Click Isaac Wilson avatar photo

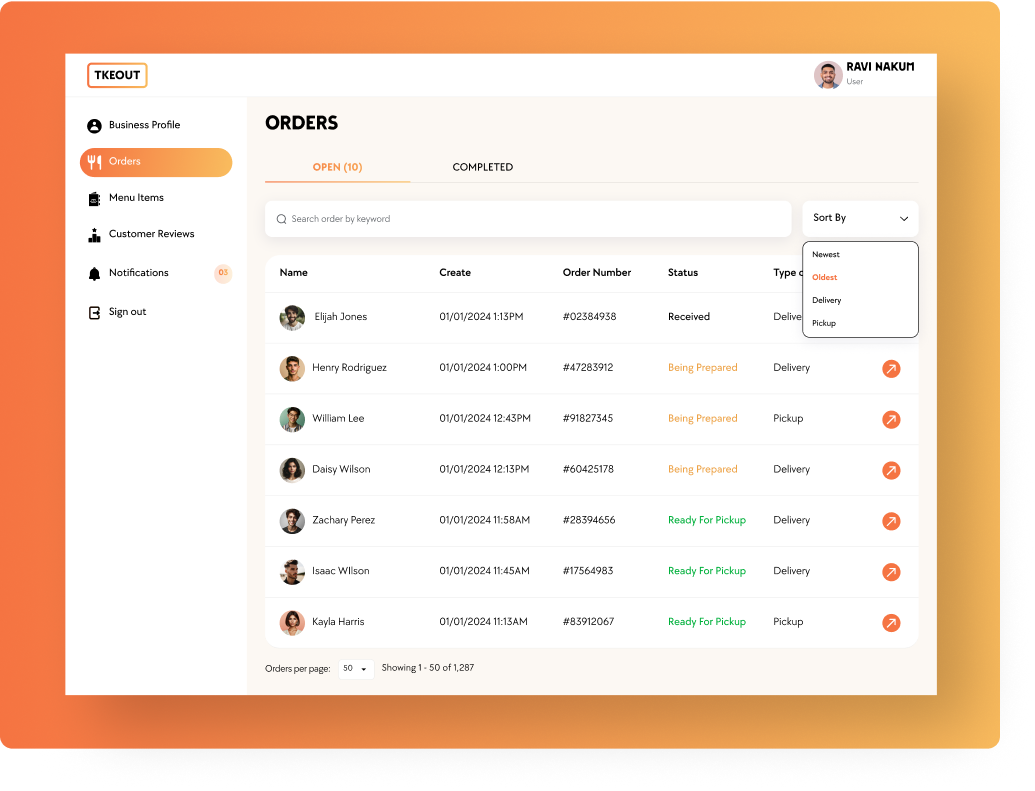[292, 572]
